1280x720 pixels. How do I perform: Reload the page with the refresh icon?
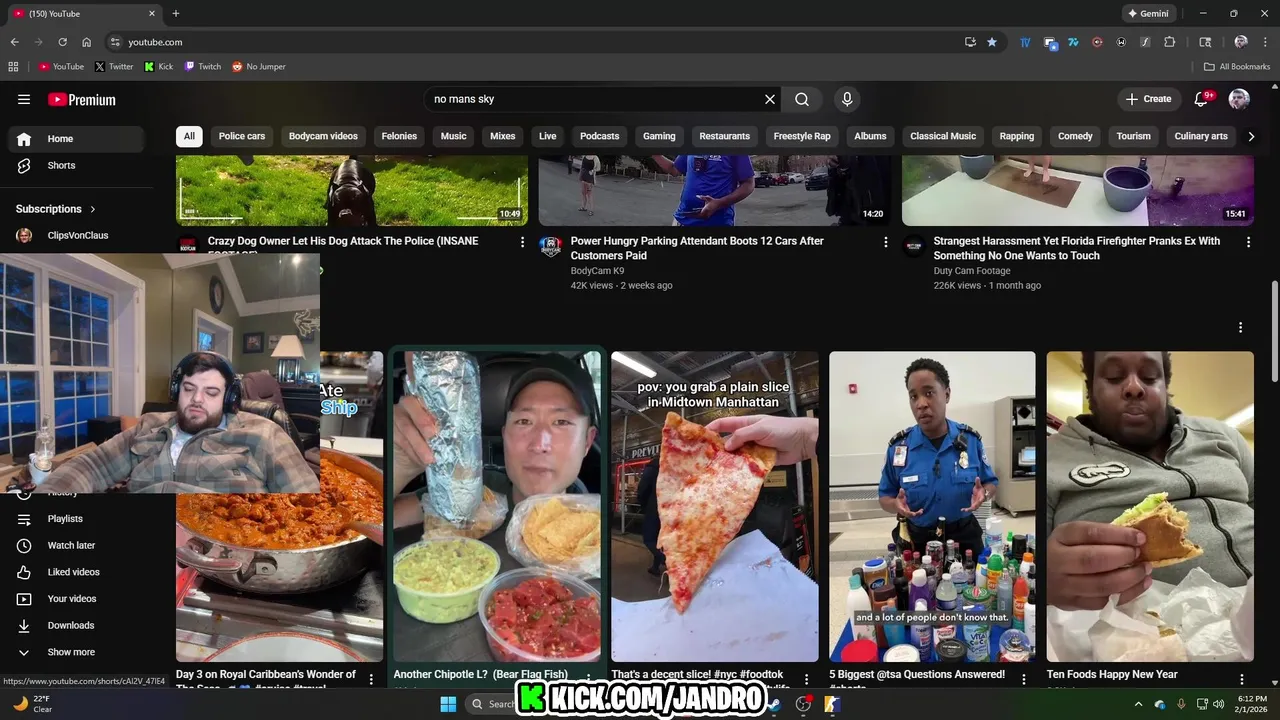pos(62,42)
